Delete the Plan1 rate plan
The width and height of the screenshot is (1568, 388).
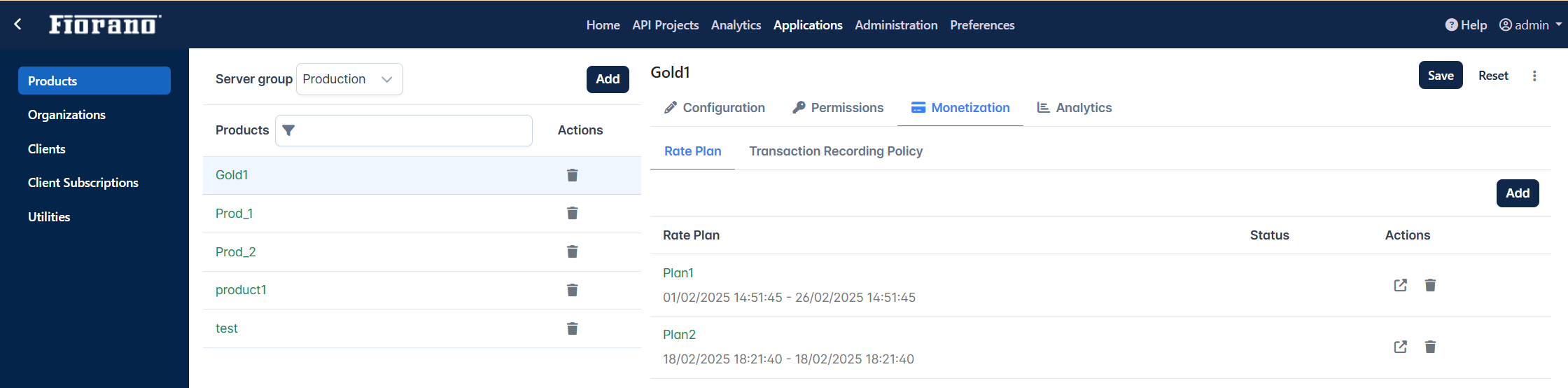[x=1430, y=285]
